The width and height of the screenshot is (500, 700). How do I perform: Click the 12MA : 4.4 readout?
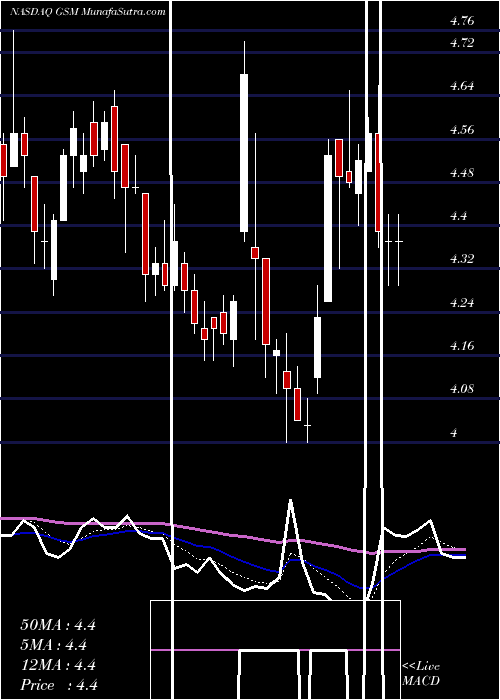(x=58, y=665)
